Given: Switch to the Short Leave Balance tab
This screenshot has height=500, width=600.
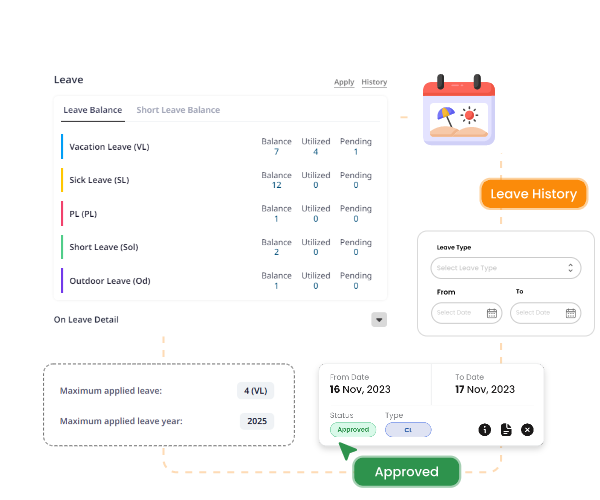Looking at the screenshot, I should coord(178,110).
